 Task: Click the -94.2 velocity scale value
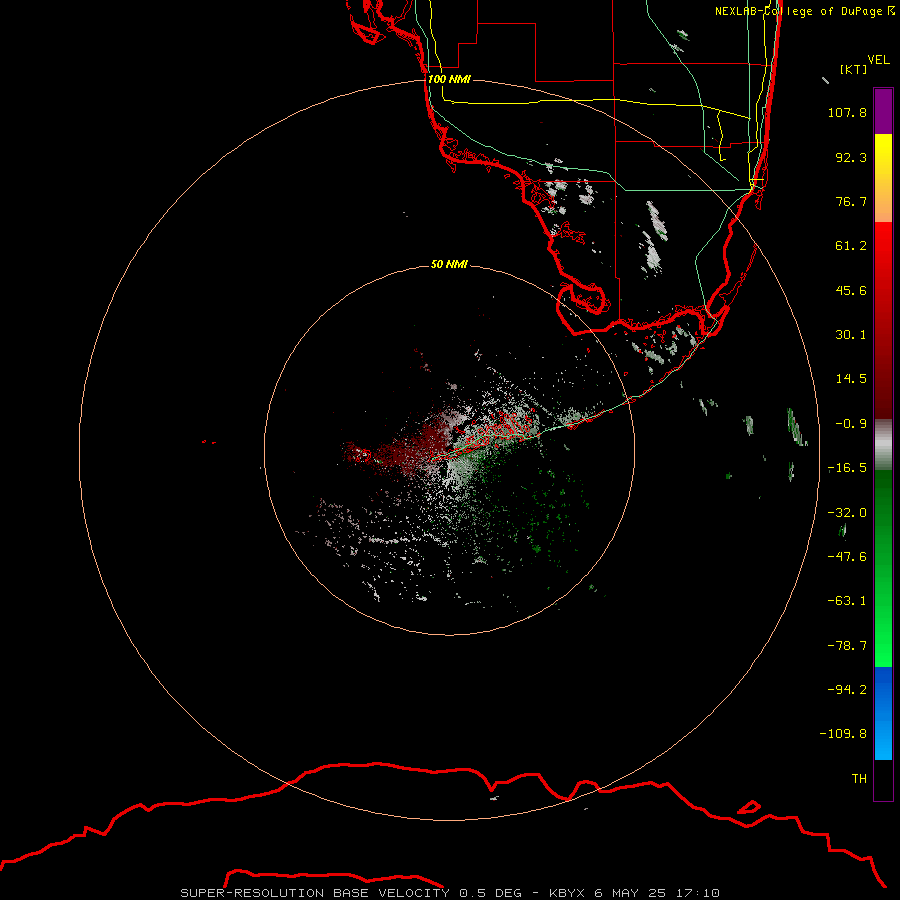847,689
